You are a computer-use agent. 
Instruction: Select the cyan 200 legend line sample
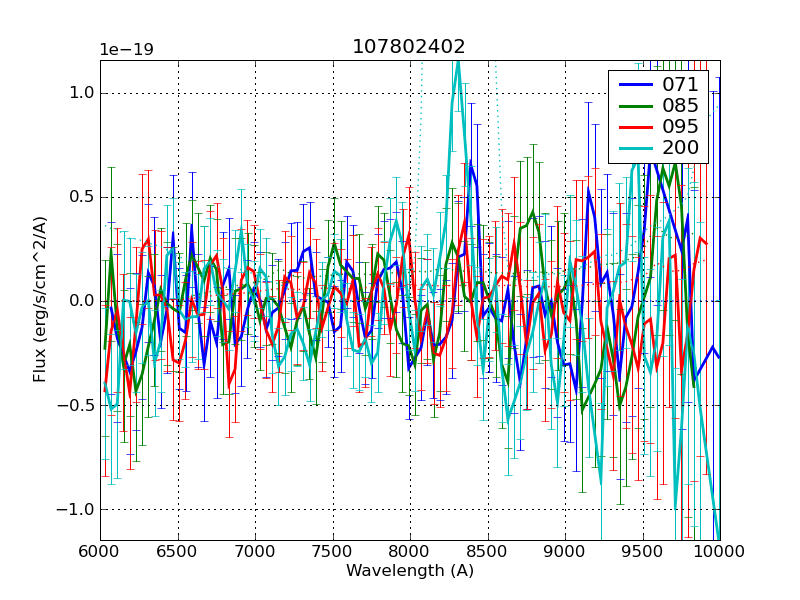[633, 151]
